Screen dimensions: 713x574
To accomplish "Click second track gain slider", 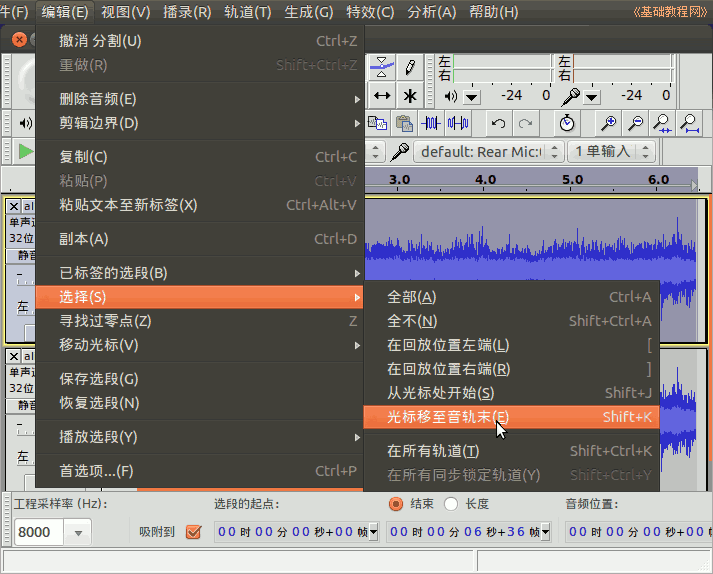I will coord(25,428).
